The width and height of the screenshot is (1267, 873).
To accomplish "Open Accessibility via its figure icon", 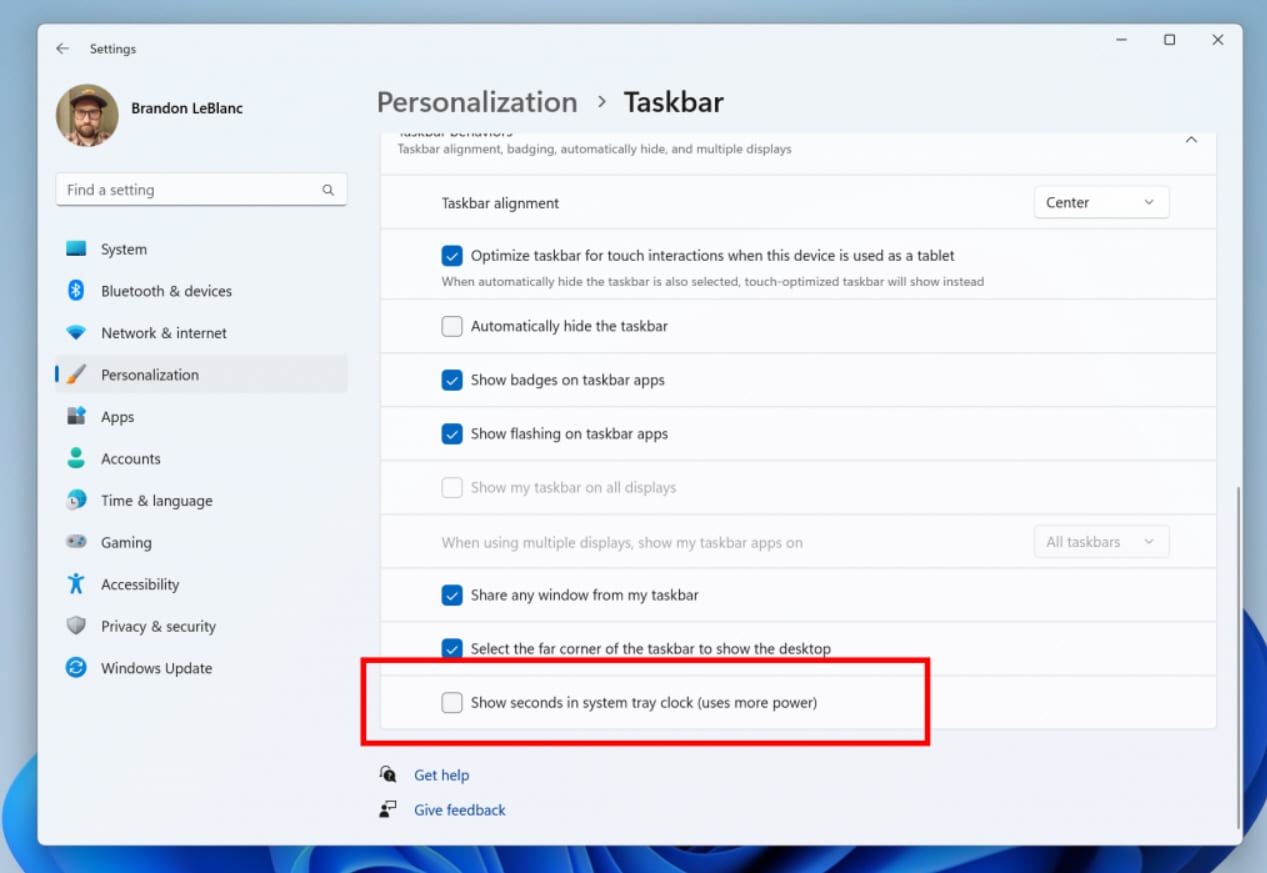I will (x=76, y=584).
